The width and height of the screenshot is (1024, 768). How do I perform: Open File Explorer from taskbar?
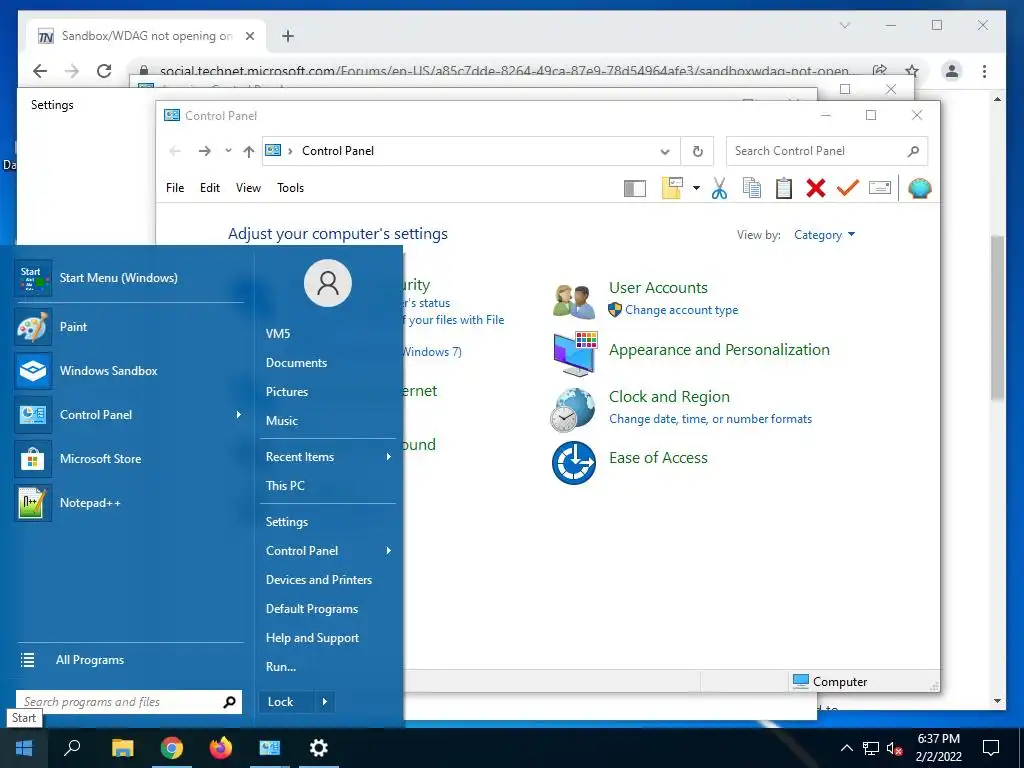pyautogui.click(x=123, y=748)
